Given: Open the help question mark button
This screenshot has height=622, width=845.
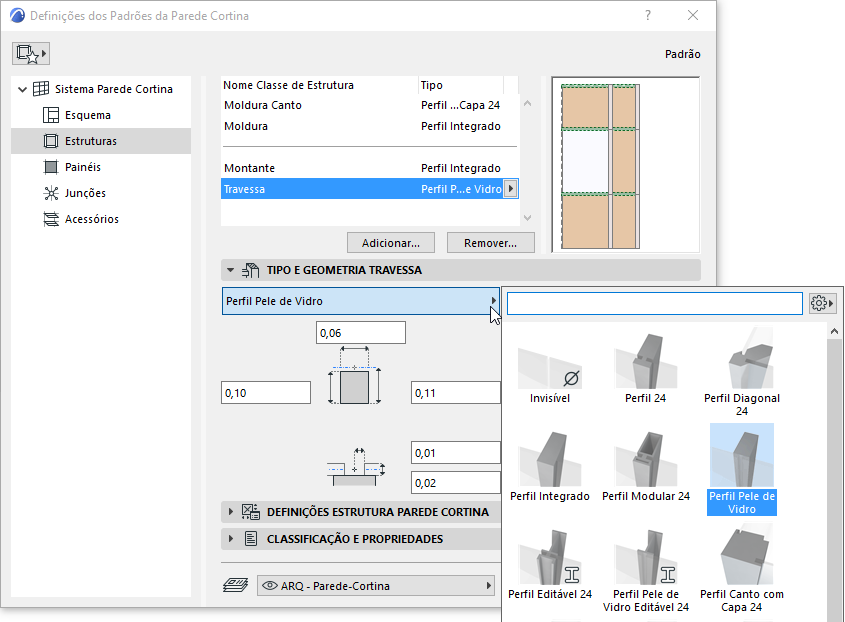Looking at the screenshot, I should pyautogui.click(x=648, y=15).
